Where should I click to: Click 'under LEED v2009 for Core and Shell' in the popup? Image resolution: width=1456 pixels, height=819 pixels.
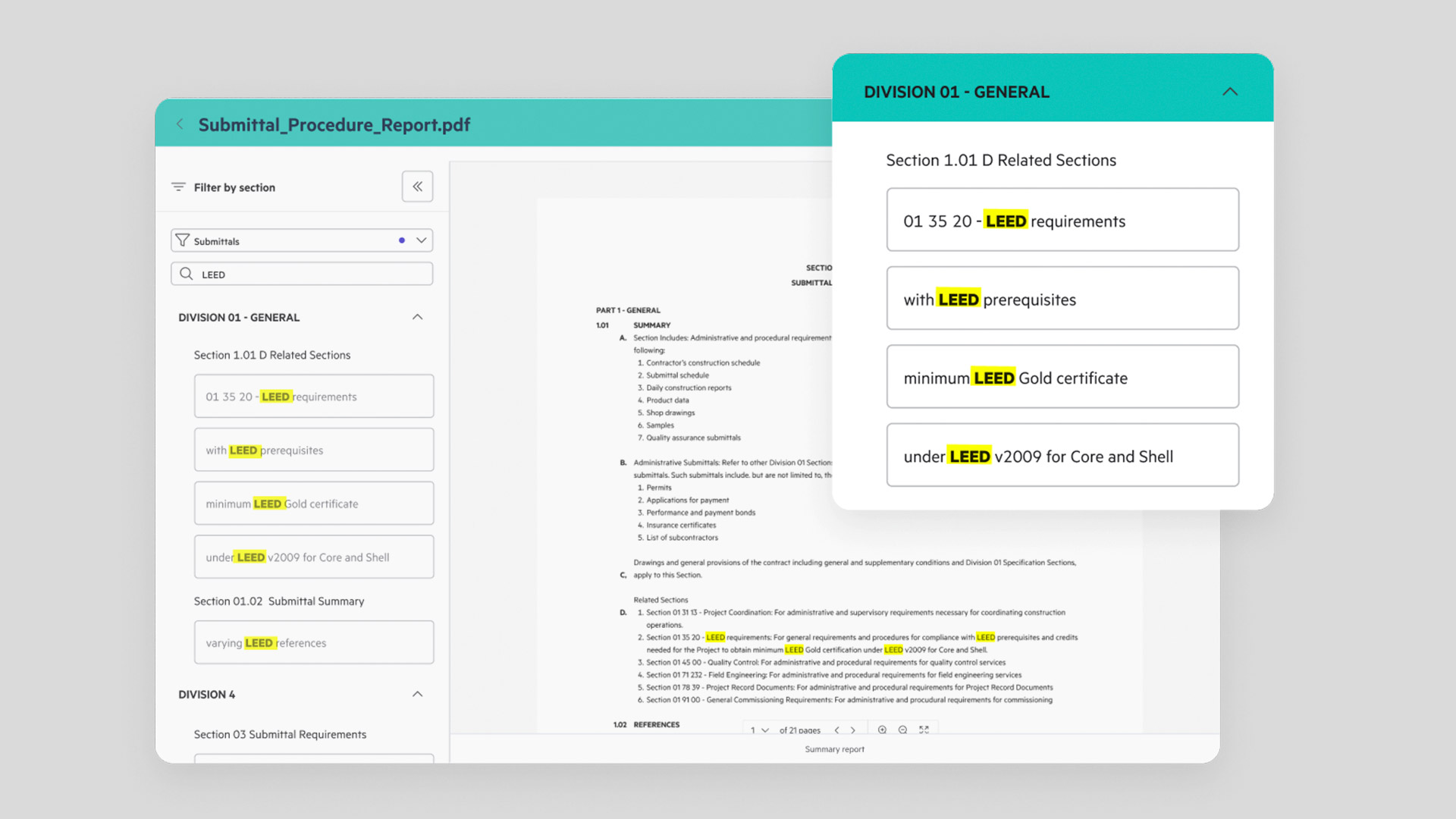point(1062,457)
